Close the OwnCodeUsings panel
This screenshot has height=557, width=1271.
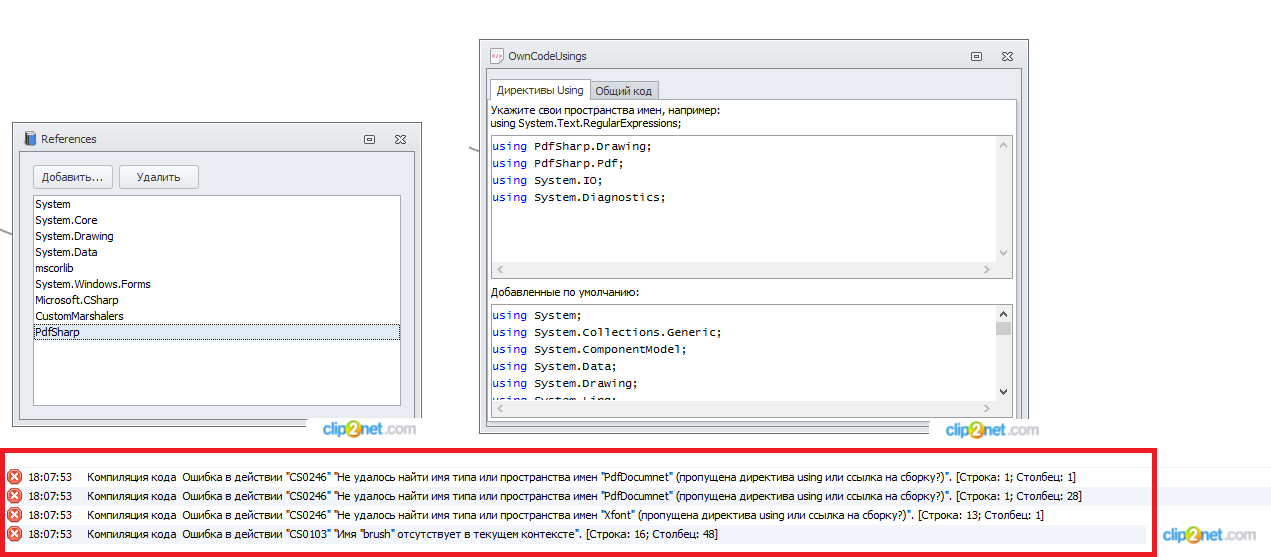point(1007,57)
